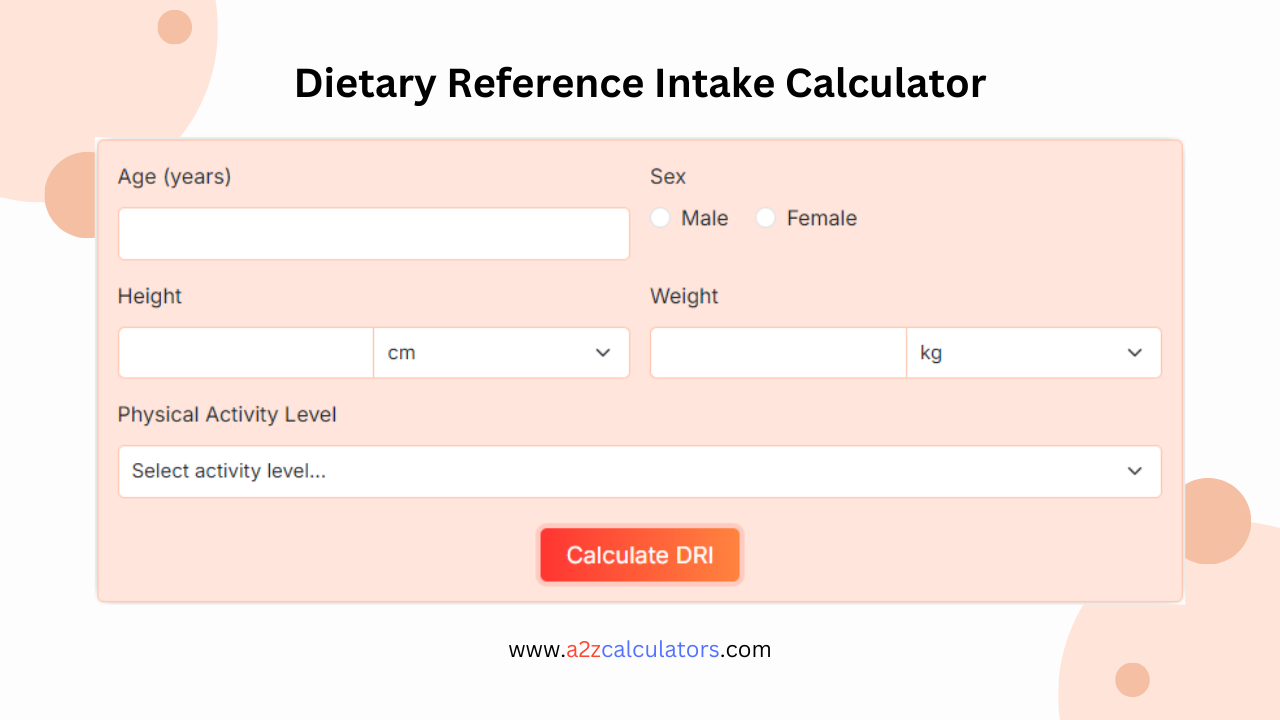Click the Height value input box
This screenshot has width=1280, height=720.
click(245, 353)
